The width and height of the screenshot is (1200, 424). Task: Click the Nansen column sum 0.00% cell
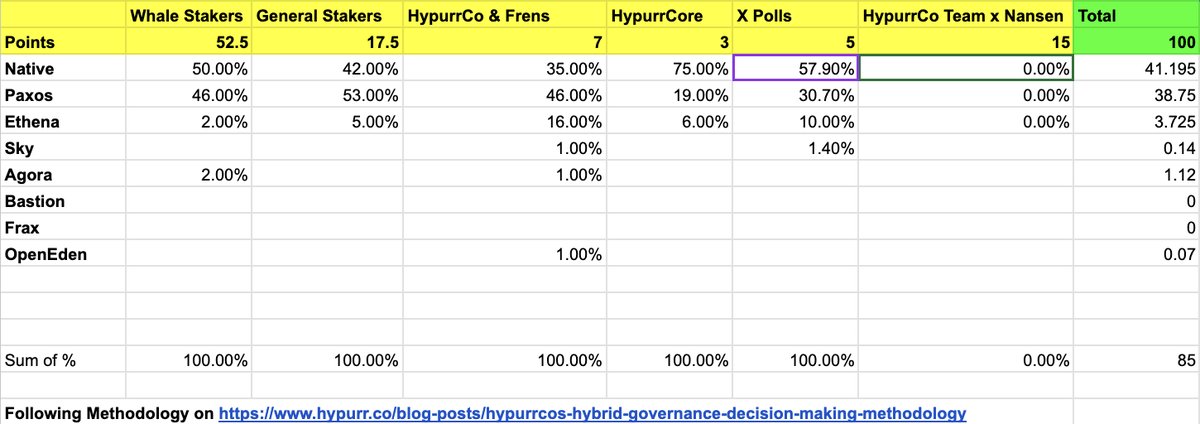coord(966,358)
